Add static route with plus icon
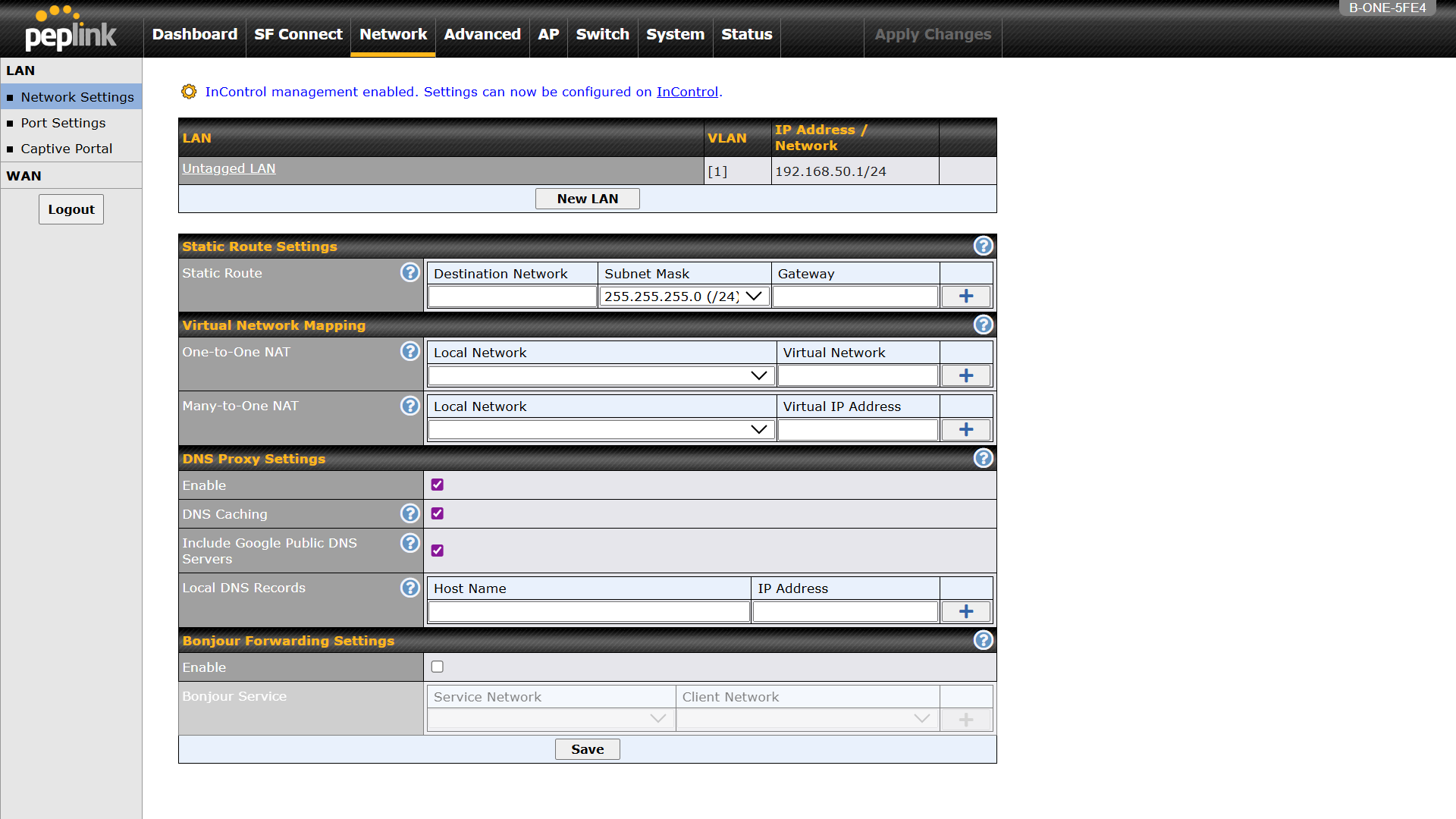1456x819 pixels. pyautogui.click(x=965, y=297)
